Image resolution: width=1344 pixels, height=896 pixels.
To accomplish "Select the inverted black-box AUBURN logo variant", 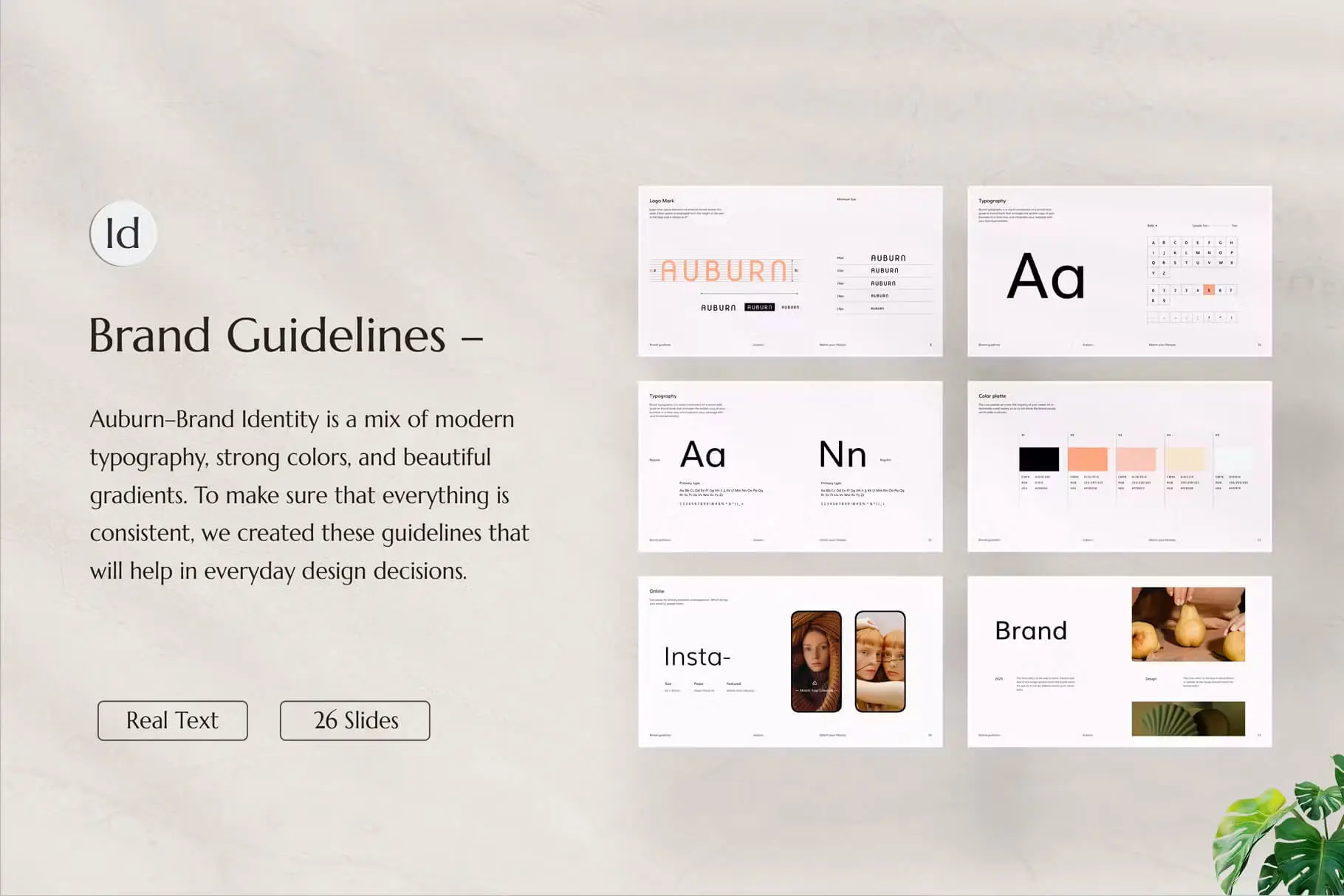I will (x=759, y=307).
